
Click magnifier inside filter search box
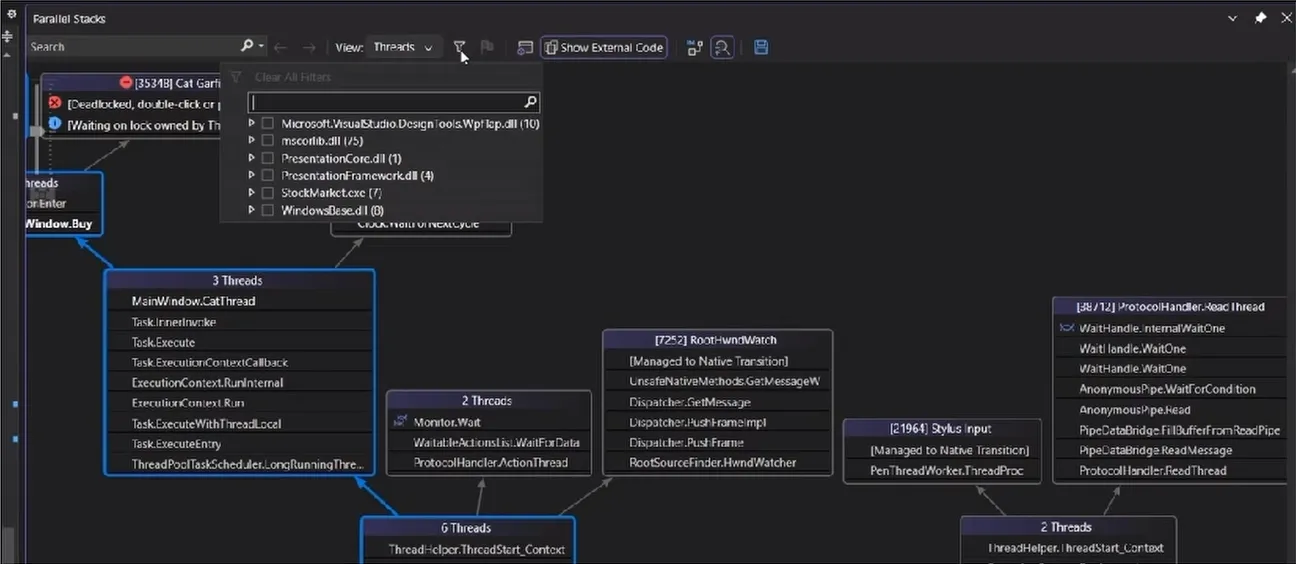coord(531,102)
